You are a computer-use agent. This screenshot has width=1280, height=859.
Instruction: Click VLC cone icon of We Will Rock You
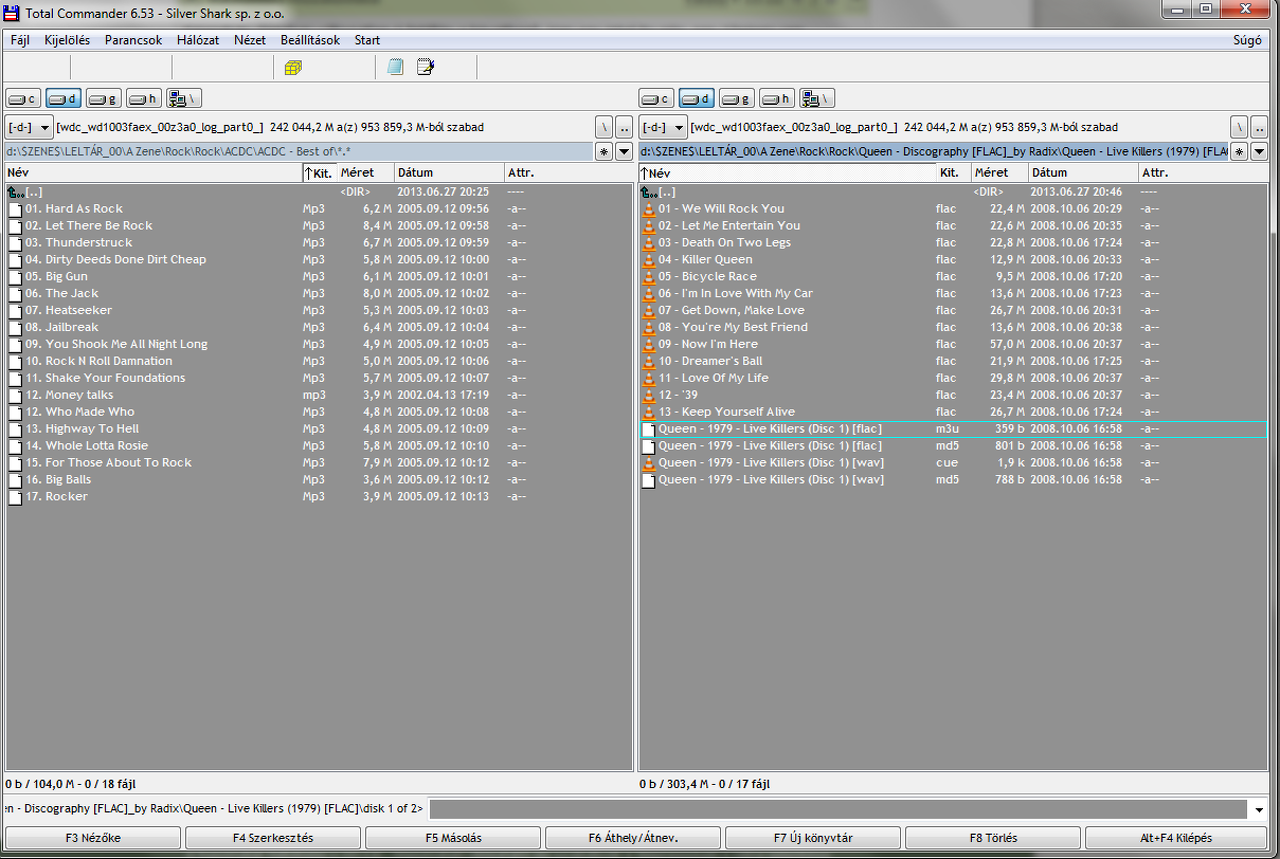[x=648, y=209]
